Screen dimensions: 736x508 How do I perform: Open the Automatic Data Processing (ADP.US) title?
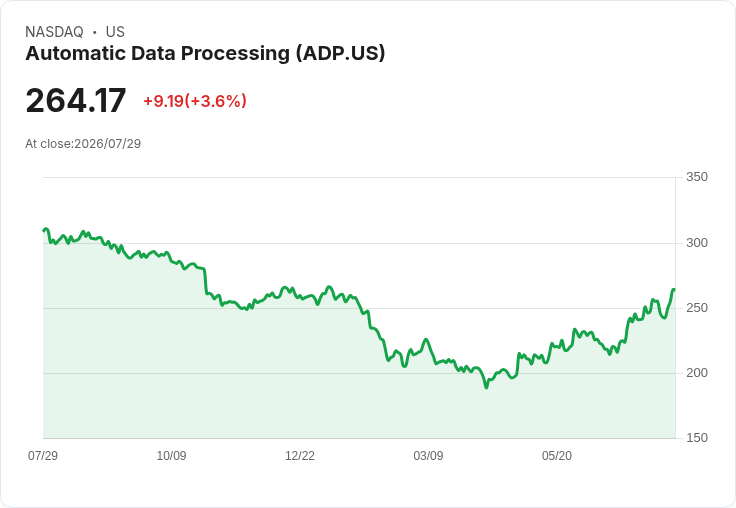(x=205, y=54)
